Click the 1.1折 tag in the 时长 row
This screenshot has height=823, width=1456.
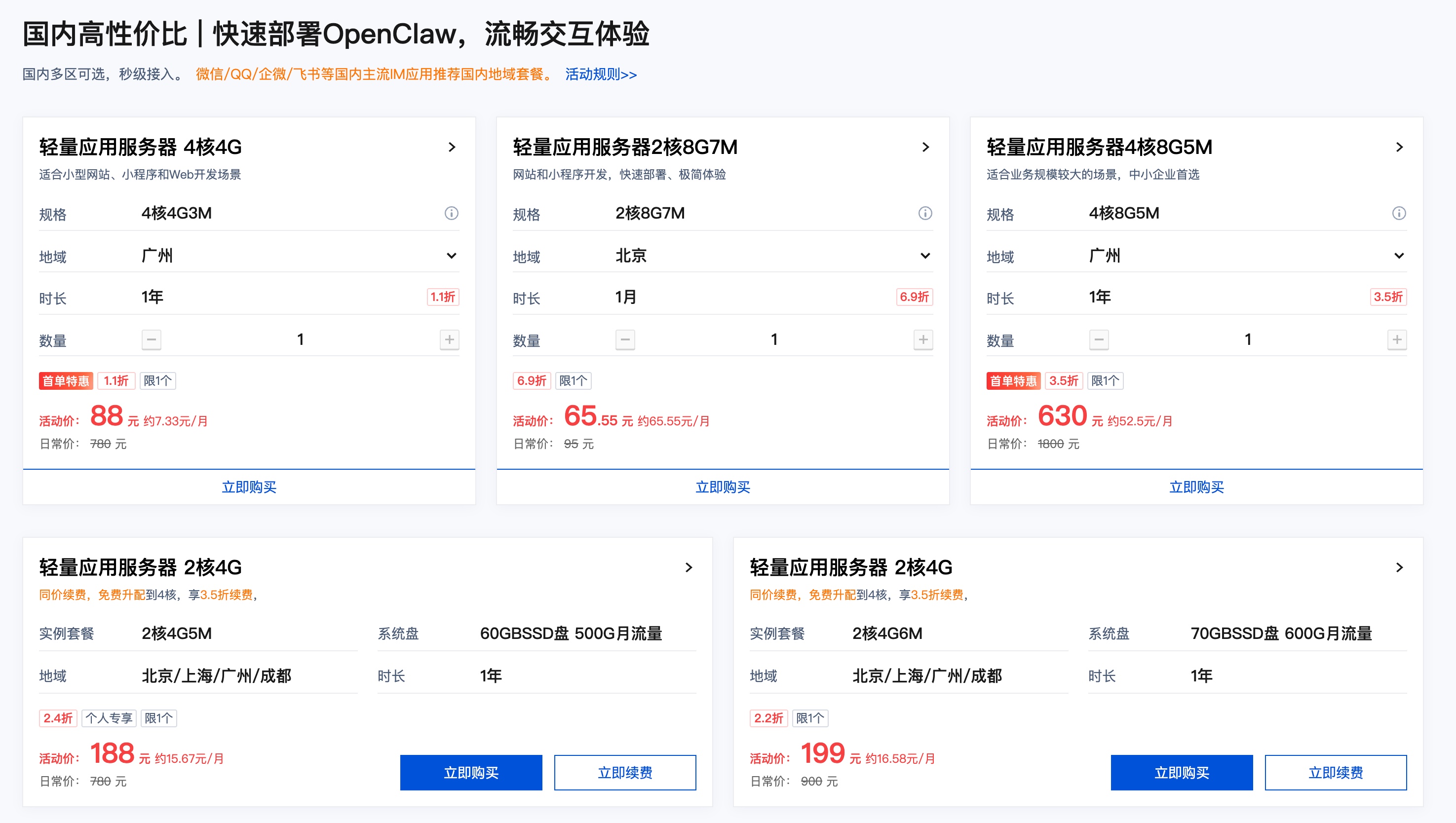coord(443,297)
